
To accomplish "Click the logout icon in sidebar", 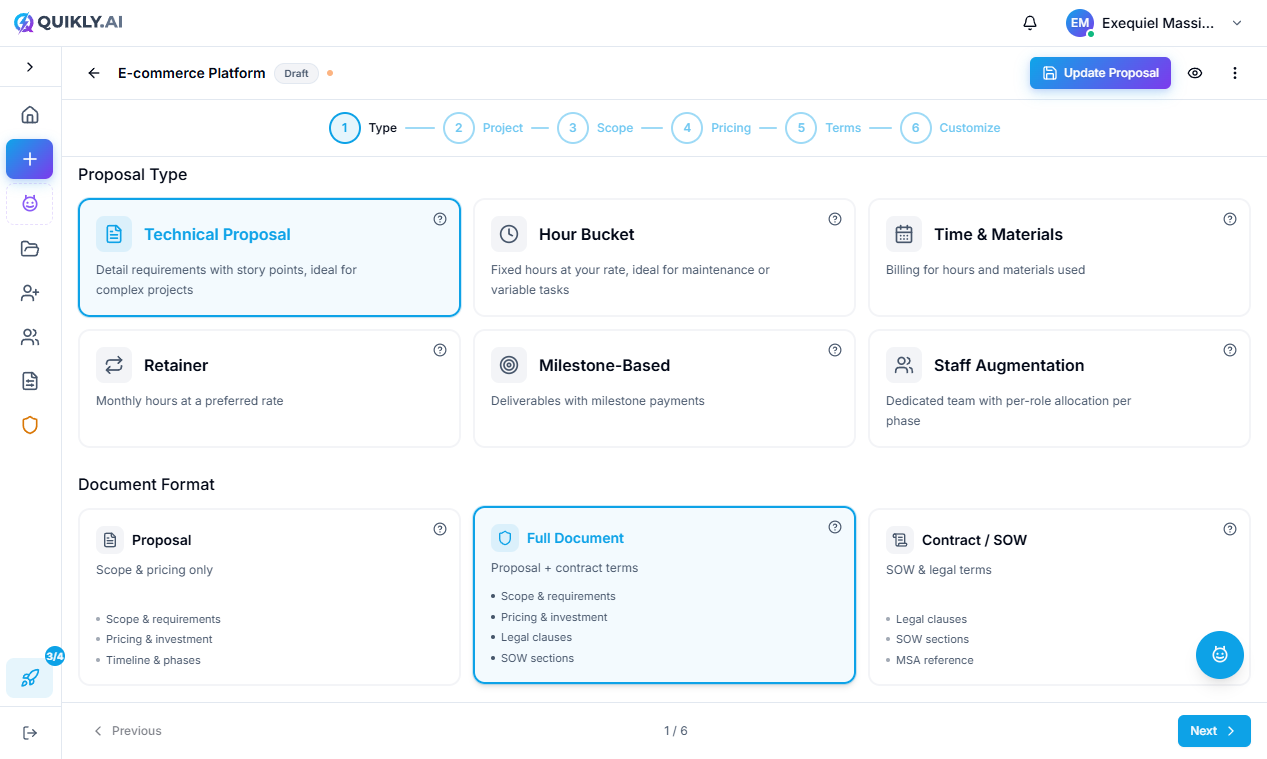I will coord(30,733).
